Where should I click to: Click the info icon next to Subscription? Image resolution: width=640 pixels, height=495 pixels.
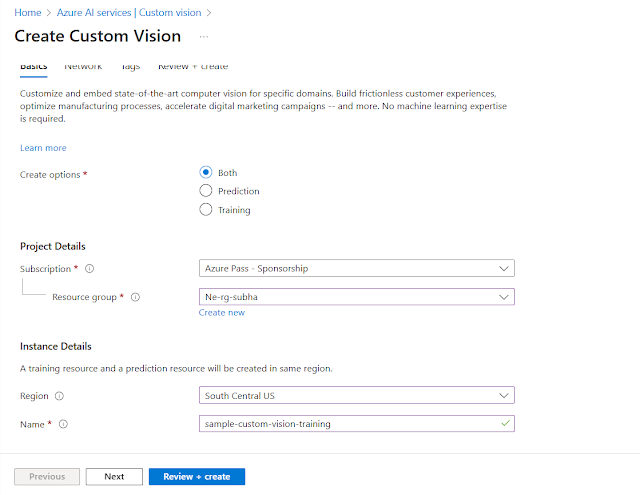tap(89, 269)
